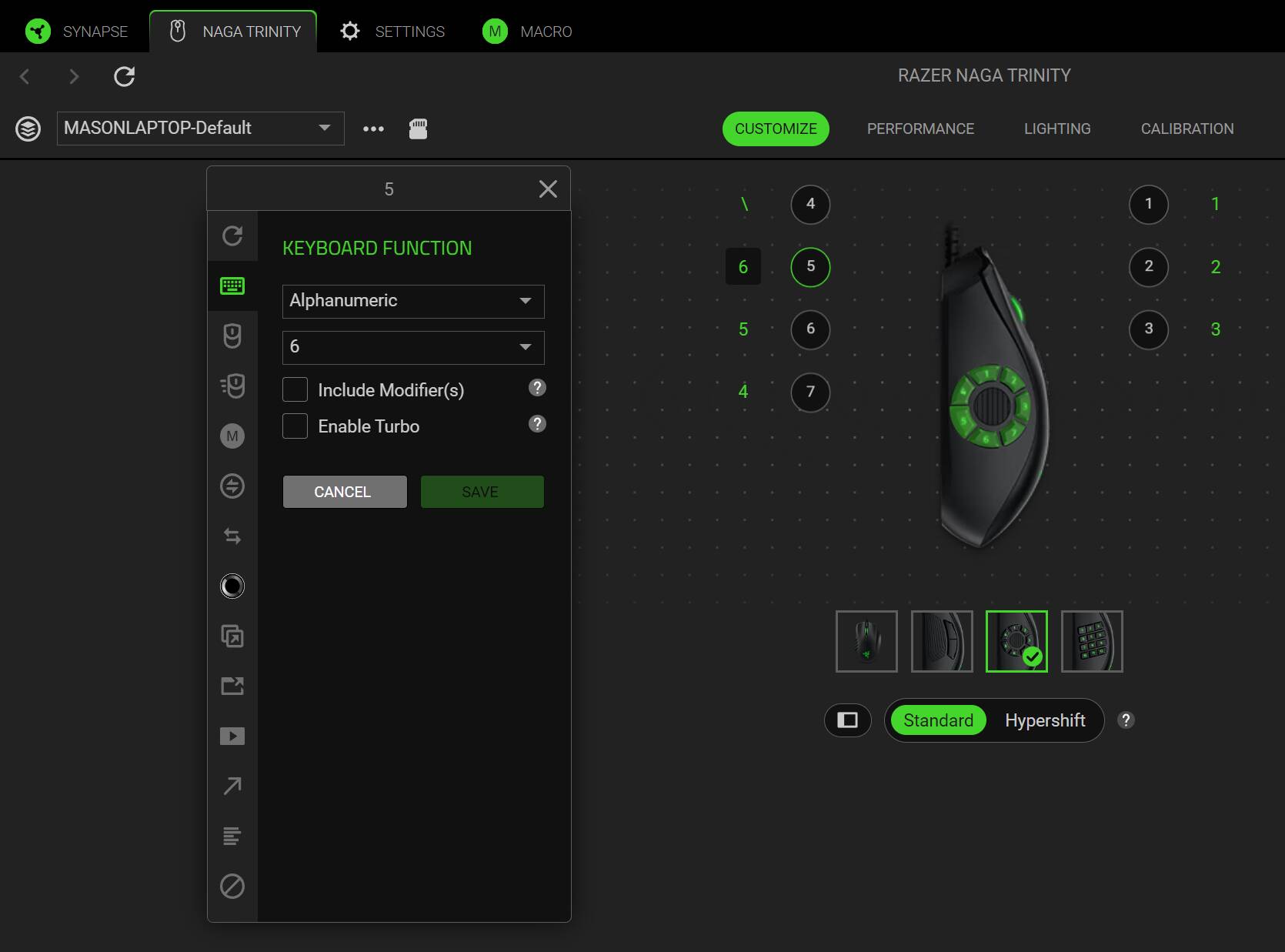
Task: Click the backslash assignment label beside button 4
Action: tap(744, 204)
